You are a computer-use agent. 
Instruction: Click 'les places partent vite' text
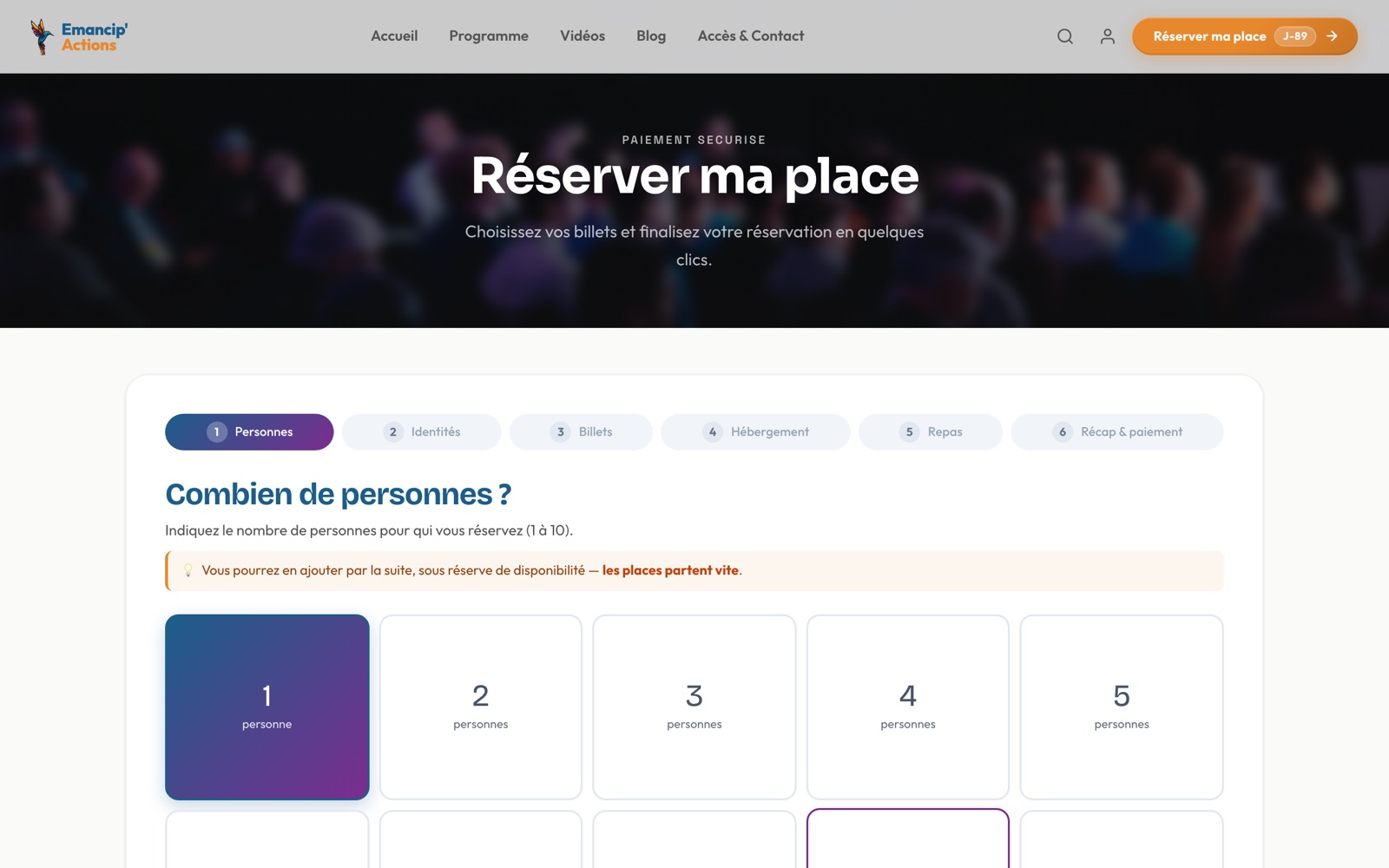pos(670,570)
